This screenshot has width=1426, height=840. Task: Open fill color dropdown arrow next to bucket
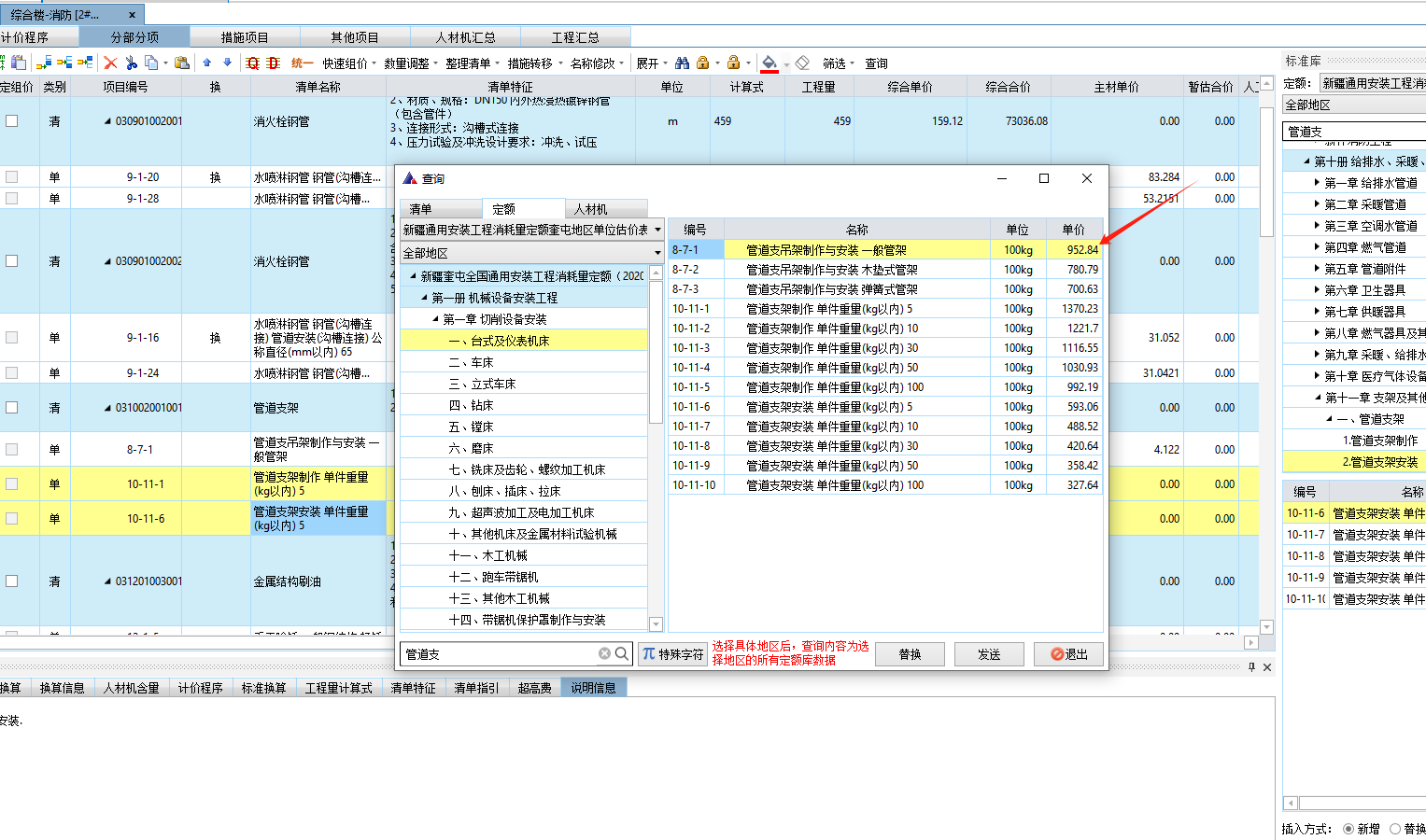[786, 64]
